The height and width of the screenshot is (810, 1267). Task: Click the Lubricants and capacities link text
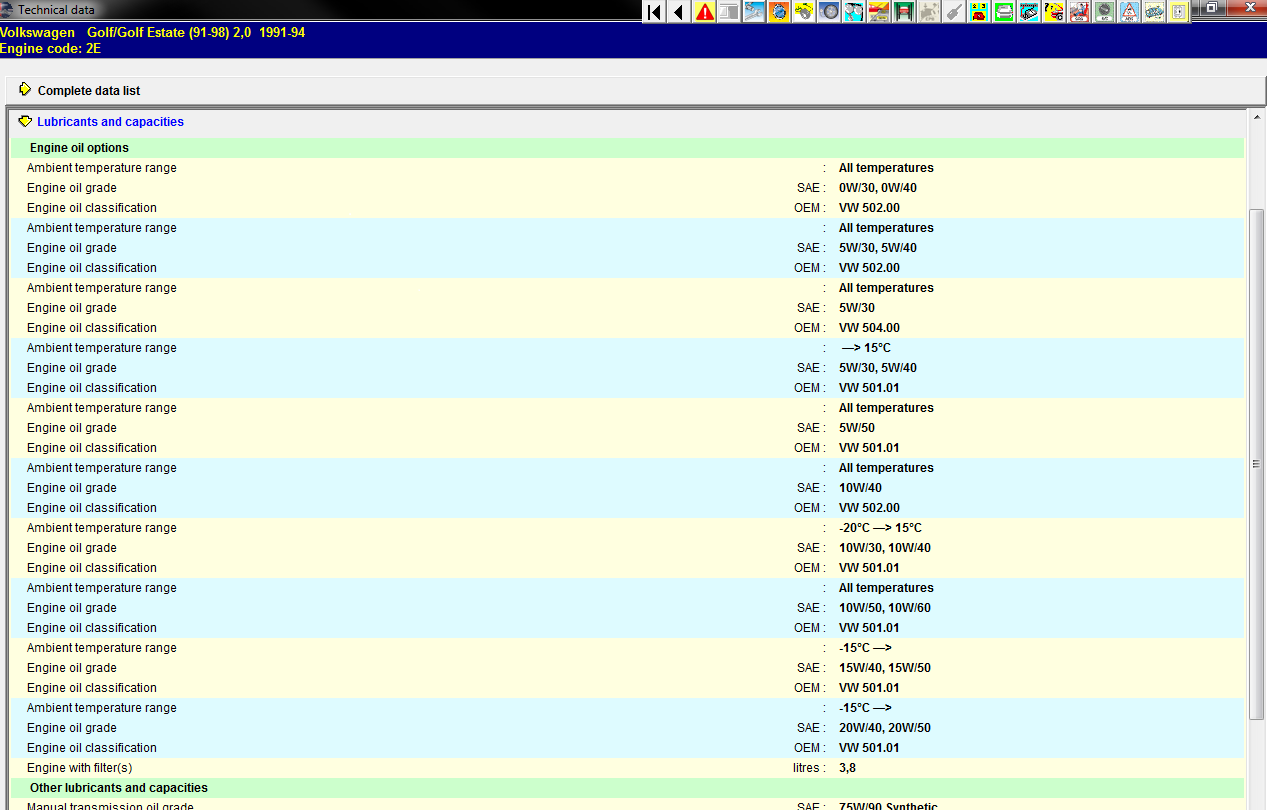[x=110, y=122]
